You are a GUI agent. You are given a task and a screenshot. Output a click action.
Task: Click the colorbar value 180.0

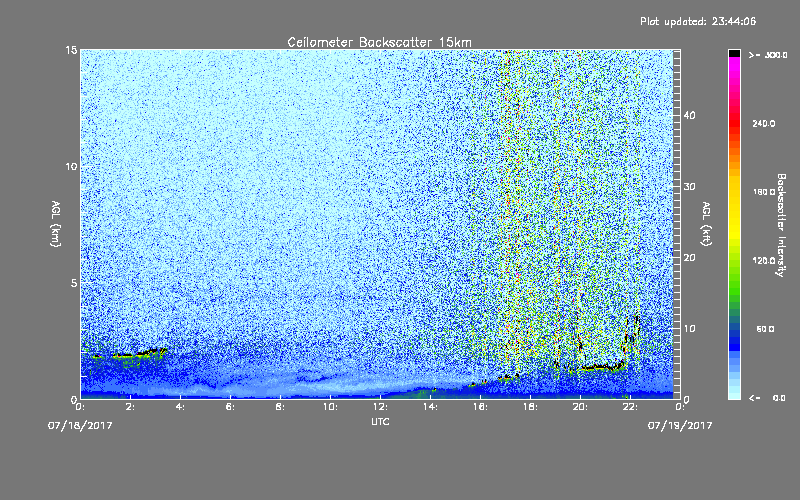[764, 192]
